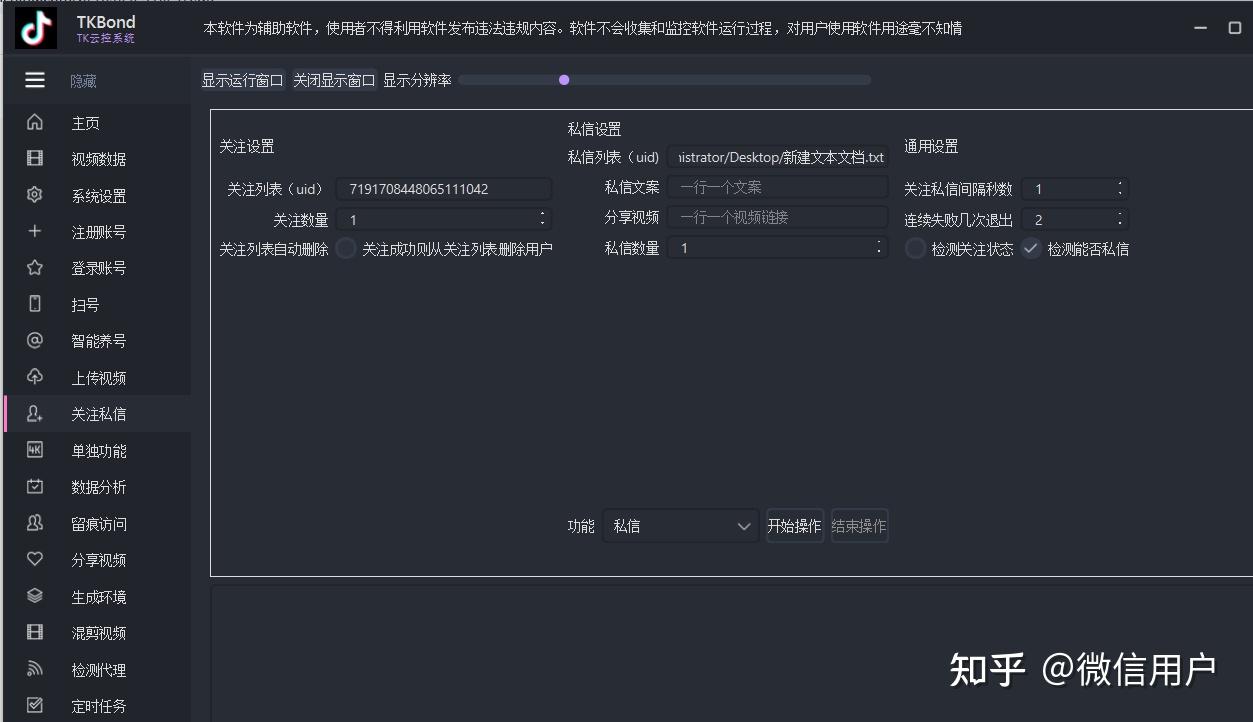
Task: Click the 分享视频 heart icon
Action: pyautogui.click(x=34, y=559)
